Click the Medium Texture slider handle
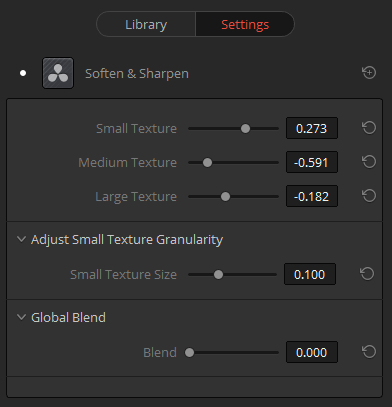392x407 pixels. pyautogui.click(x=207, y=162)
